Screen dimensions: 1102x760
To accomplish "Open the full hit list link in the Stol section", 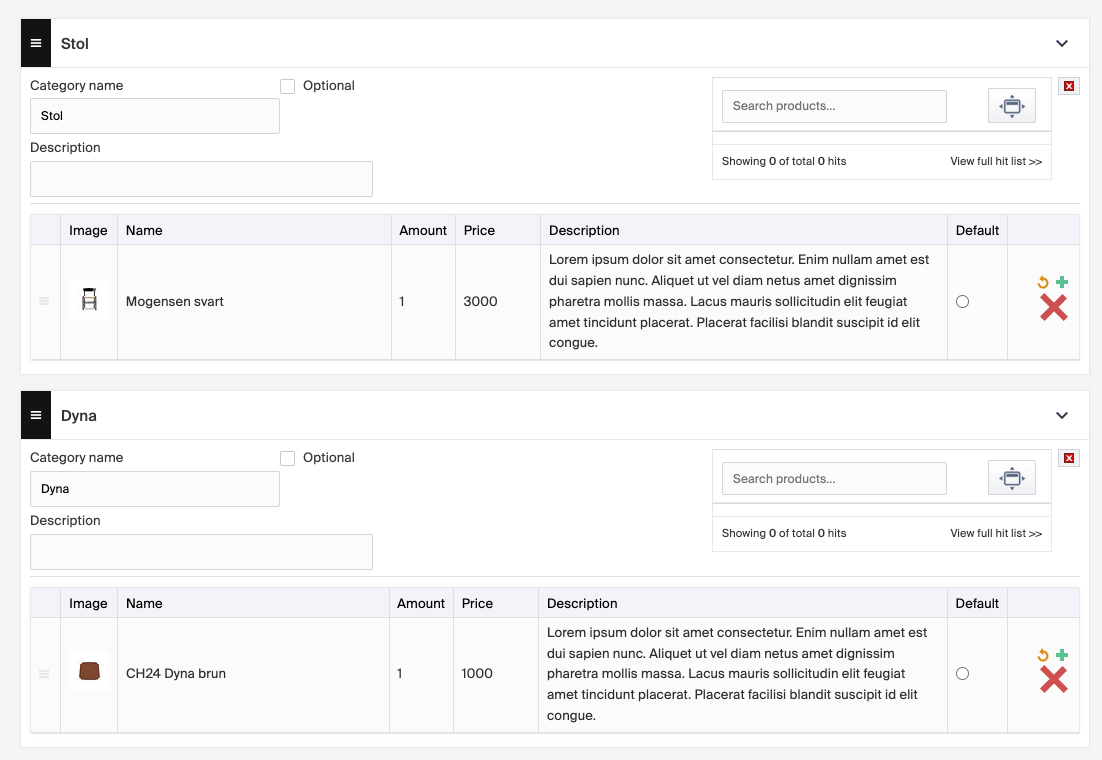I will (x=995, y=161).
